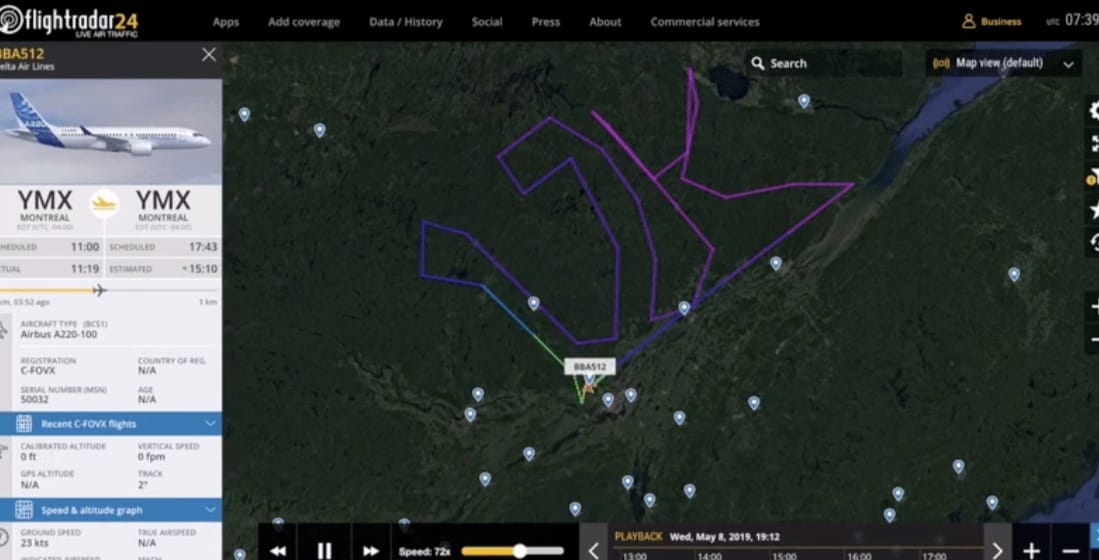1099x560 pixels.
Task: Click the 16:00 mark on playback timeline
Action: point(859,556)
